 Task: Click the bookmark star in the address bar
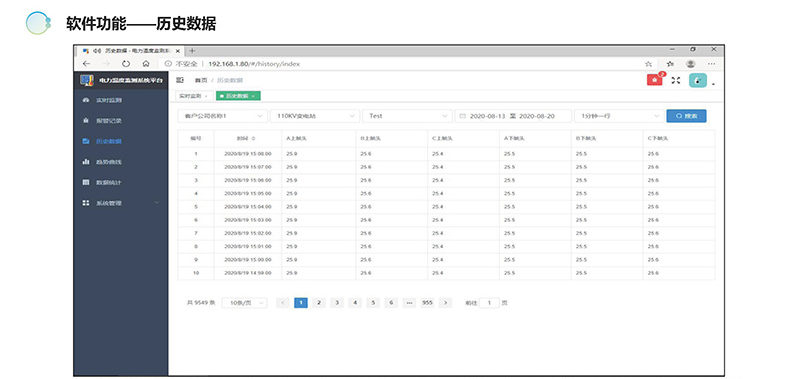pyautogui.click(x=648, y=64)
